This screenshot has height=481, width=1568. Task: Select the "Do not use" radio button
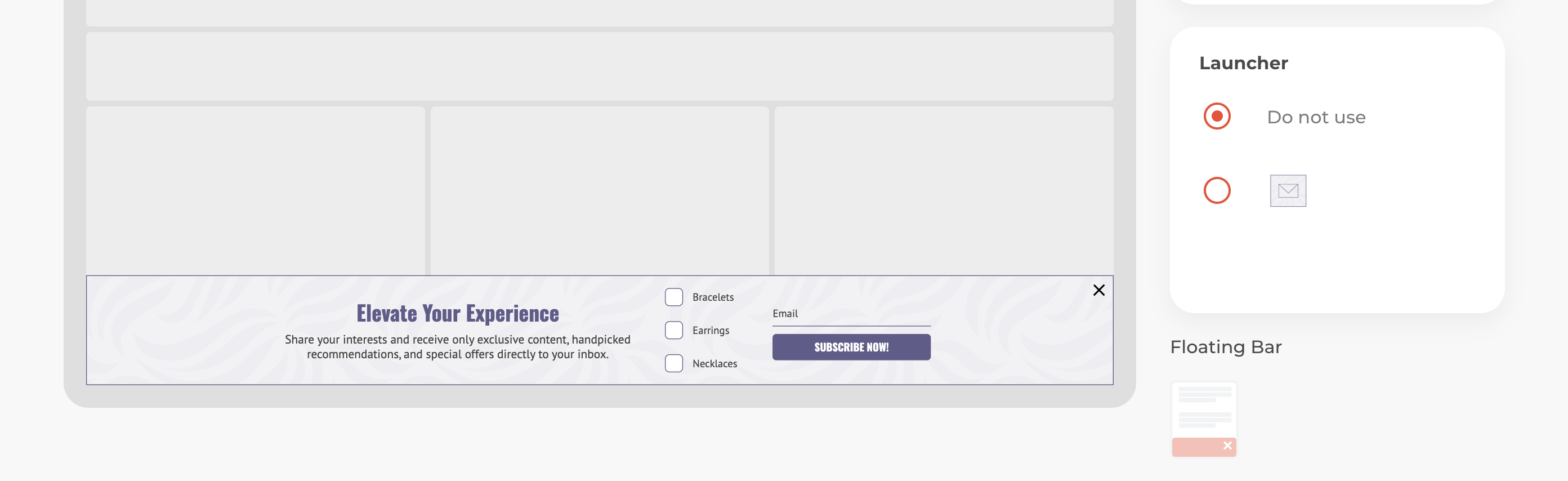1217,116
